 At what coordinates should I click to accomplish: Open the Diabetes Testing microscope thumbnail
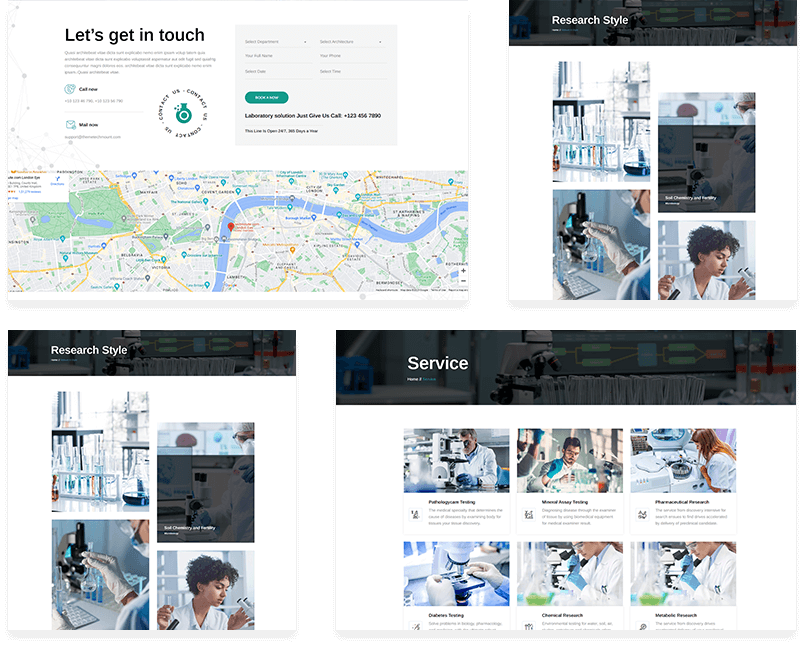456,574
